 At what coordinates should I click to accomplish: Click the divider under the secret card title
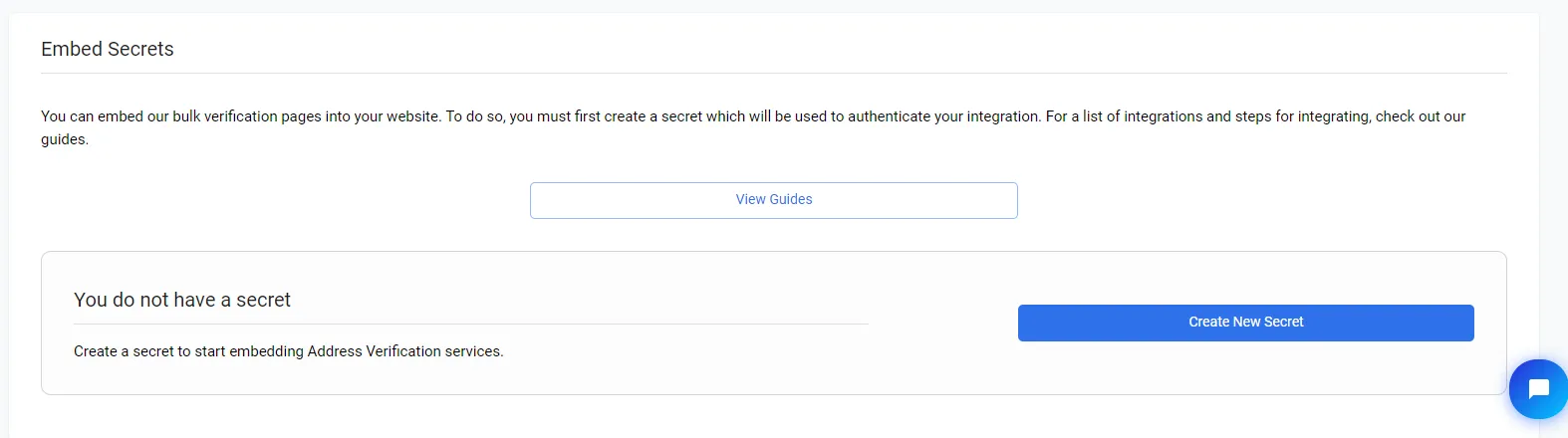click(x=470, y=325)
